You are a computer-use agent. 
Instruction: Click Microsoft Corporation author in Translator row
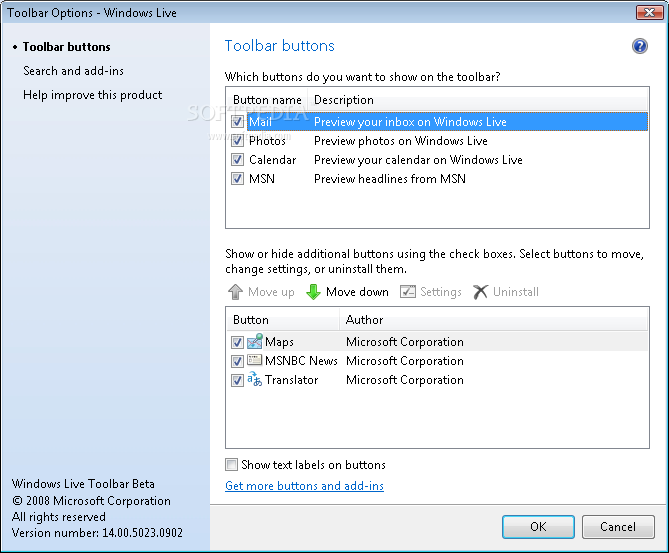point(405,380)
